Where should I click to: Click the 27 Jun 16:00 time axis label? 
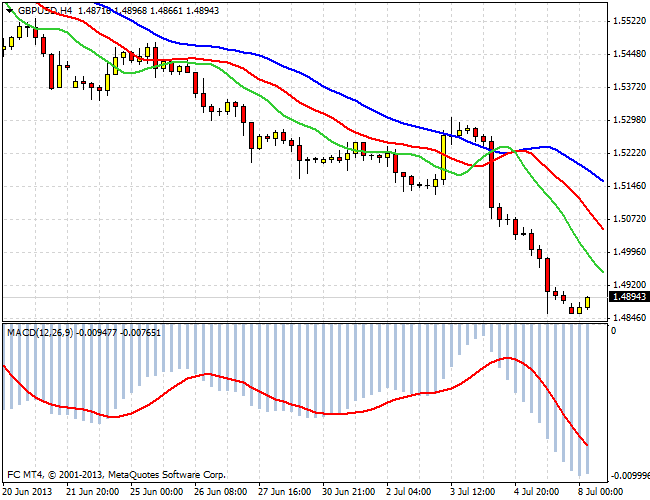(x=284, y=492)
